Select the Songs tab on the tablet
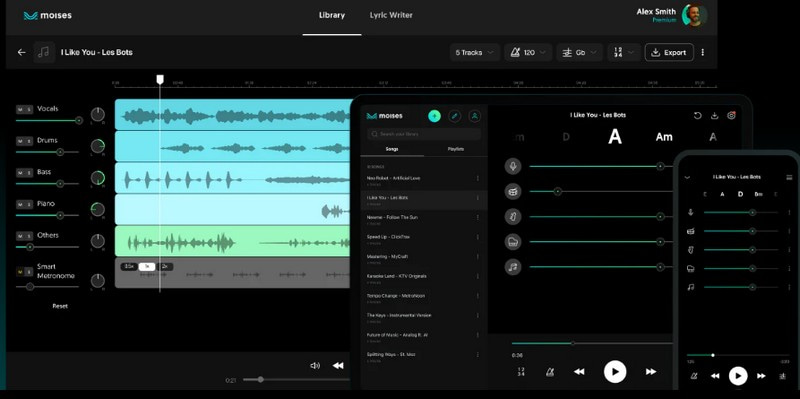The image size is (800, 399). 392,149
